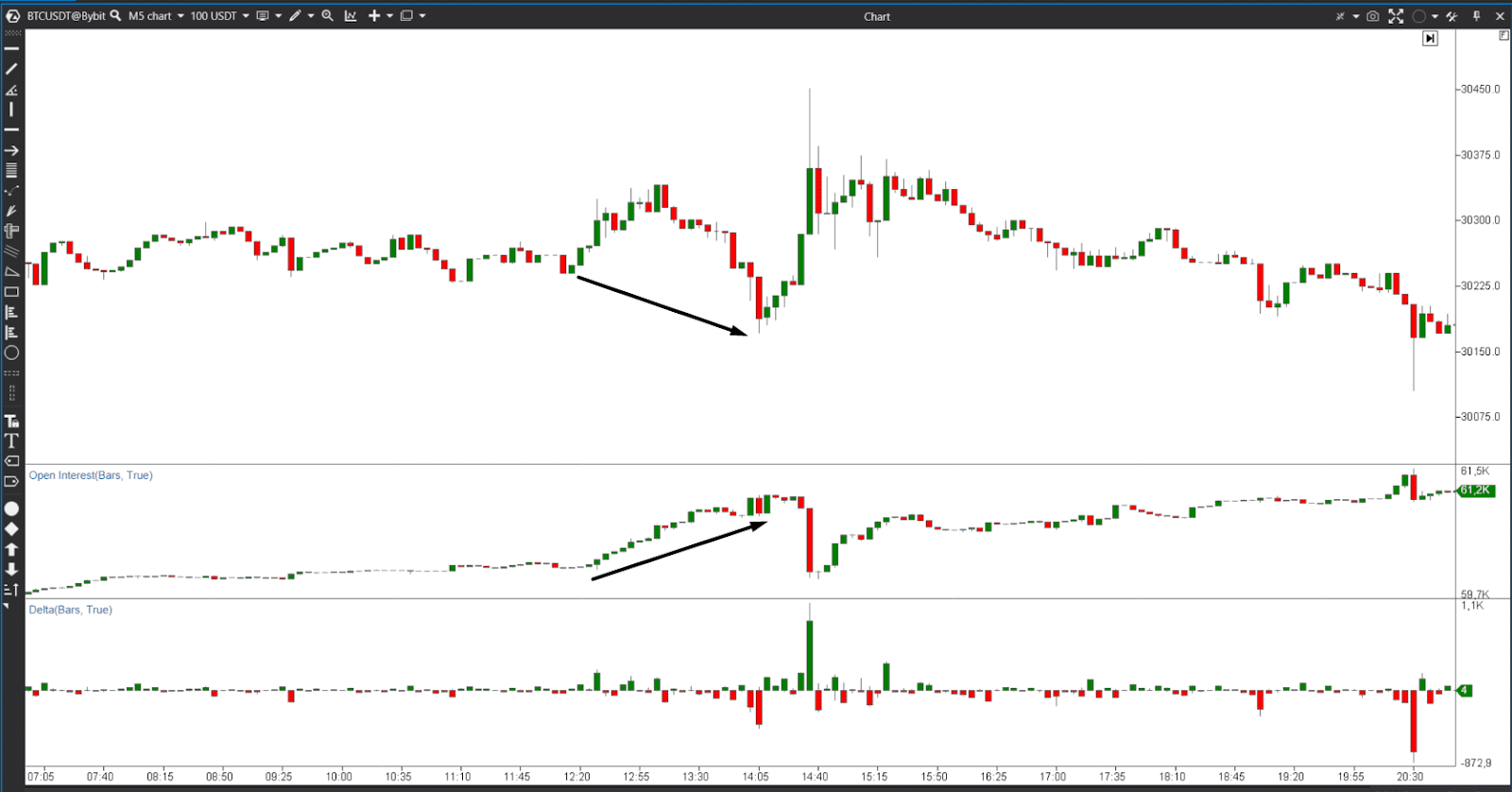Click the Delta(Bars, True) label
Viewport: 1512px width, 792px height.
tap(70, 610)
